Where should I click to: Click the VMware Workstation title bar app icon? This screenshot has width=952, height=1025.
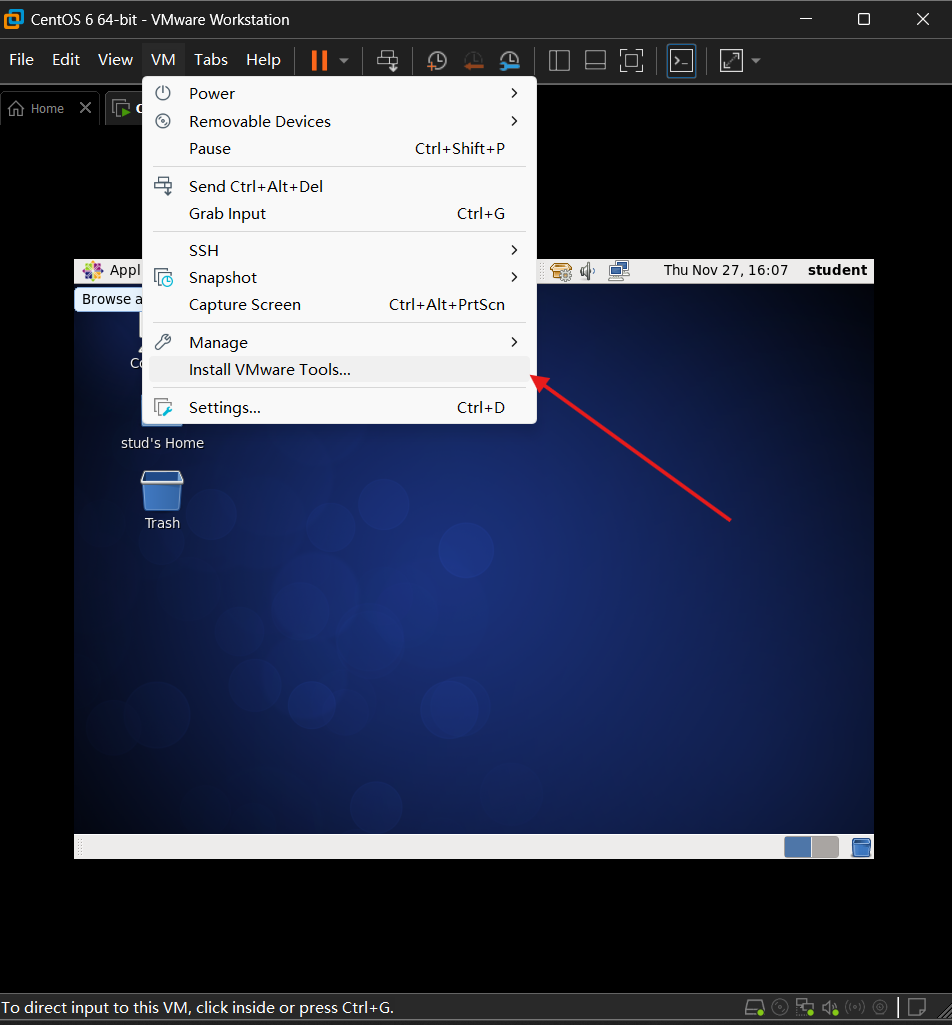point(14,20)
